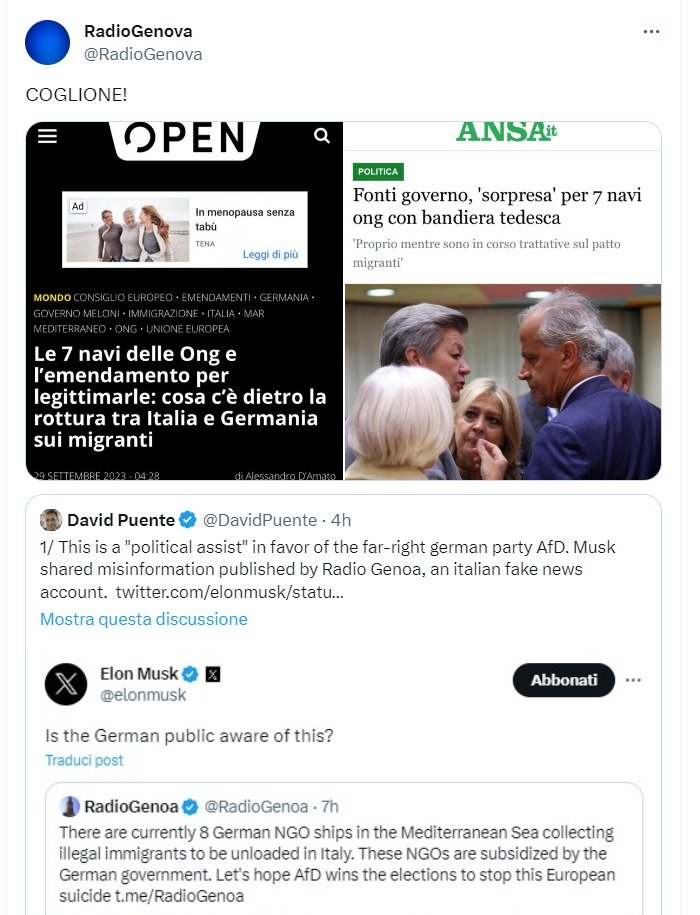Click the X affiliation badge beside Elon Musk

coord(213,675)
